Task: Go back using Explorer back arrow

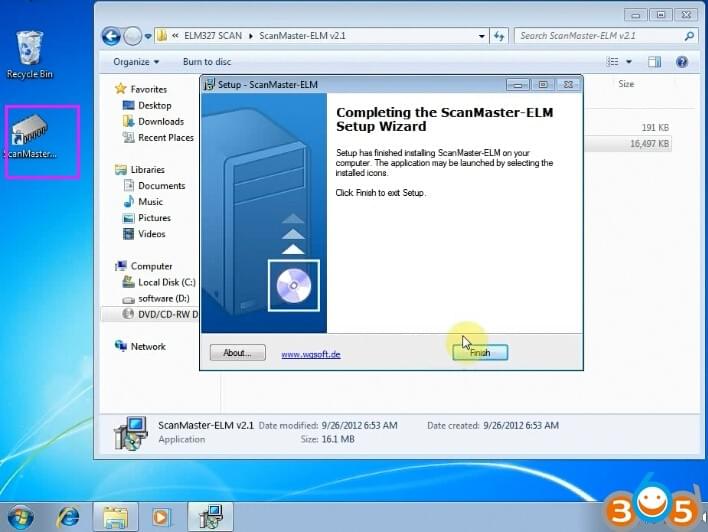Action: [111, 36]
